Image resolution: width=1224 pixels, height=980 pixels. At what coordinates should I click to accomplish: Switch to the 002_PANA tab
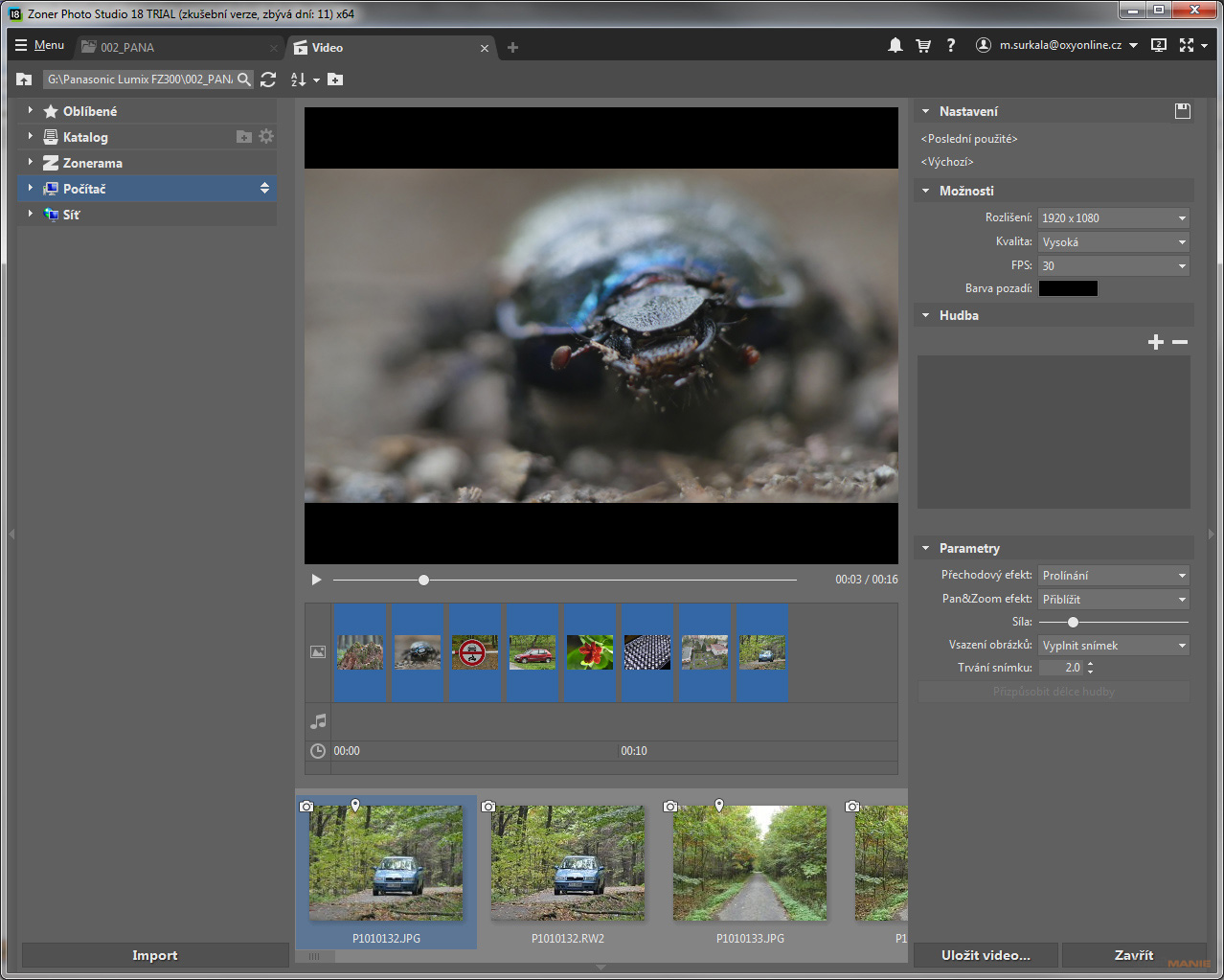point(127,47)
